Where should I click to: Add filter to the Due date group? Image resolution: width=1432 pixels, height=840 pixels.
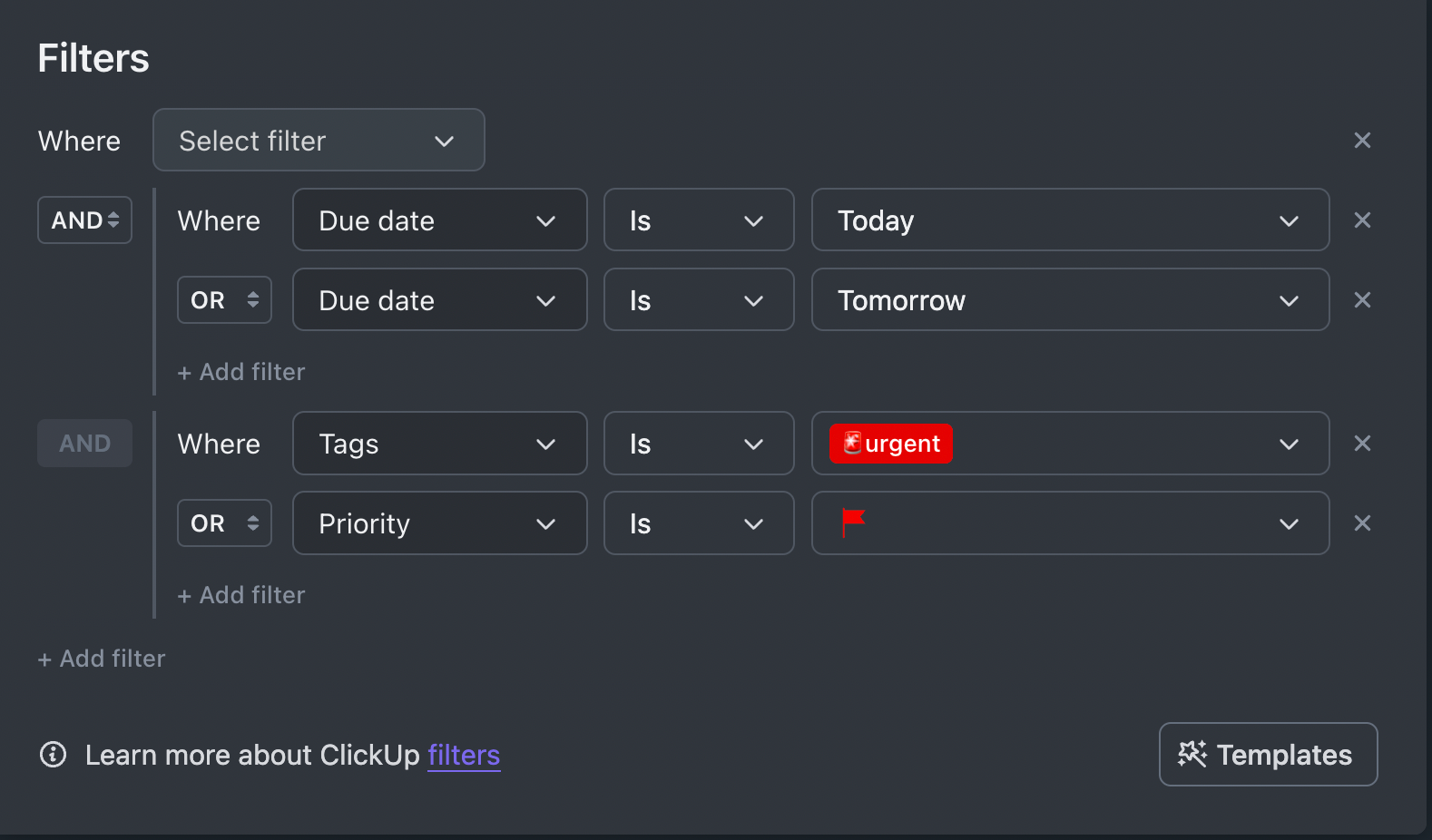[x=241, y=372]
